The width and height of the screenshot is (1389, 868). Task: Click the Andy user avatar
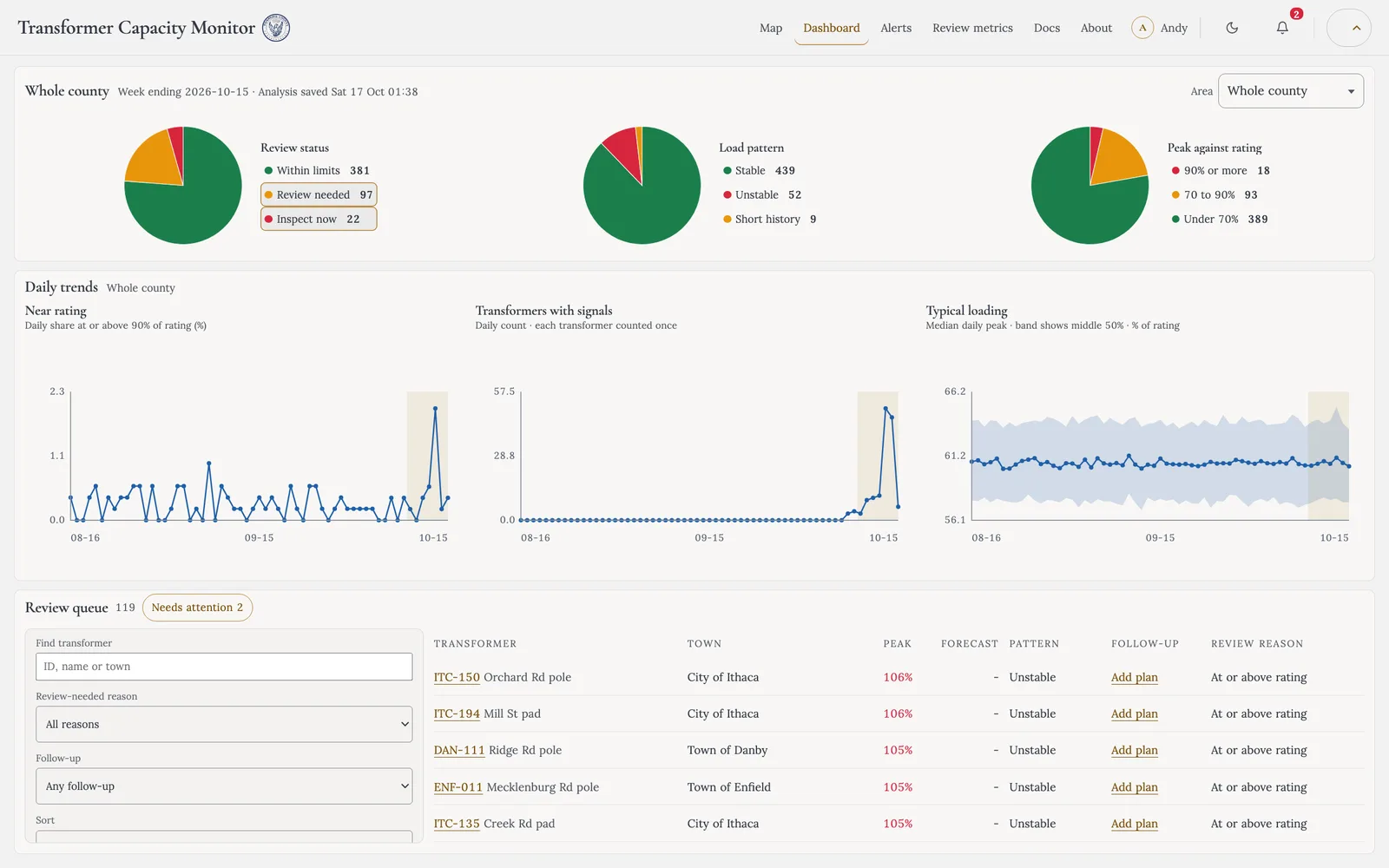click(x=1142, y=28)
